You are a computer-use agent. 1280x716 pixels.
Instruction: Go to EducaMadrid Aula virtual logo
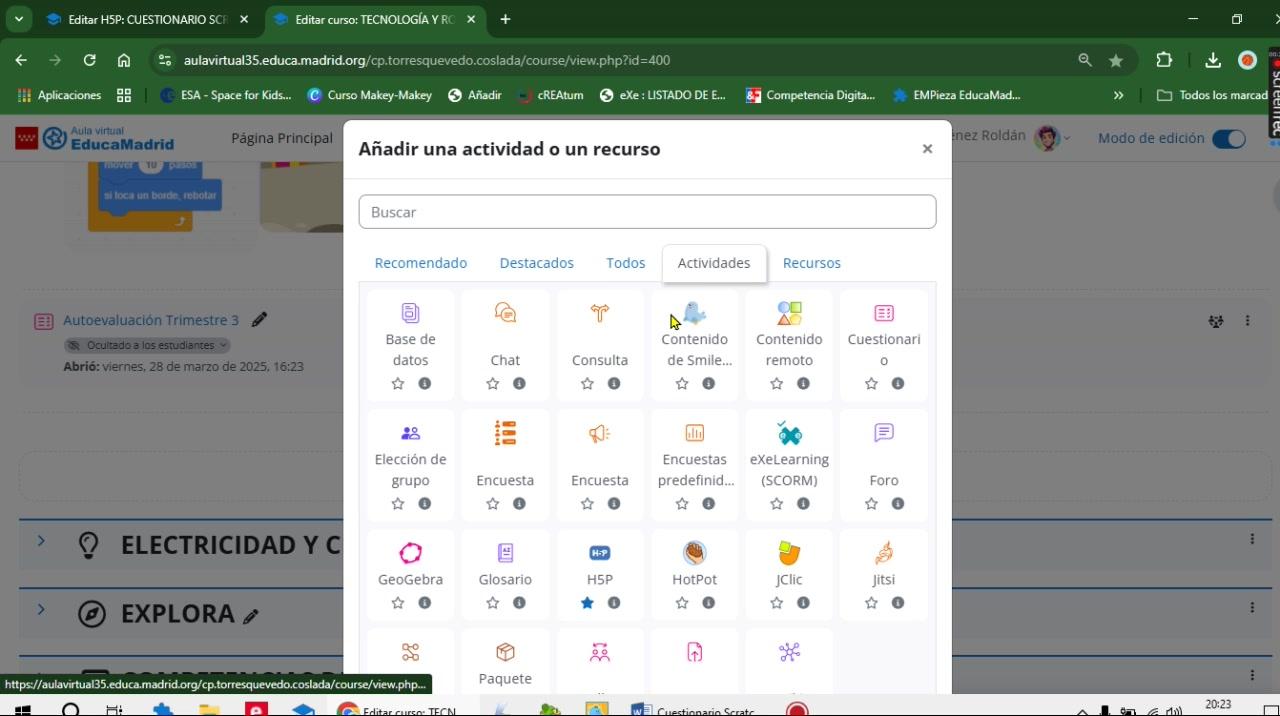[95, 138]
